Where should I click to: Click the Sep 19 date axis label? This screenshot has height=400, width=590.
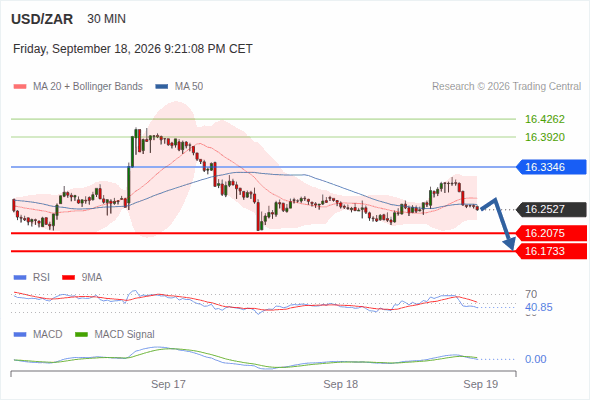click(x=481, y=384)
